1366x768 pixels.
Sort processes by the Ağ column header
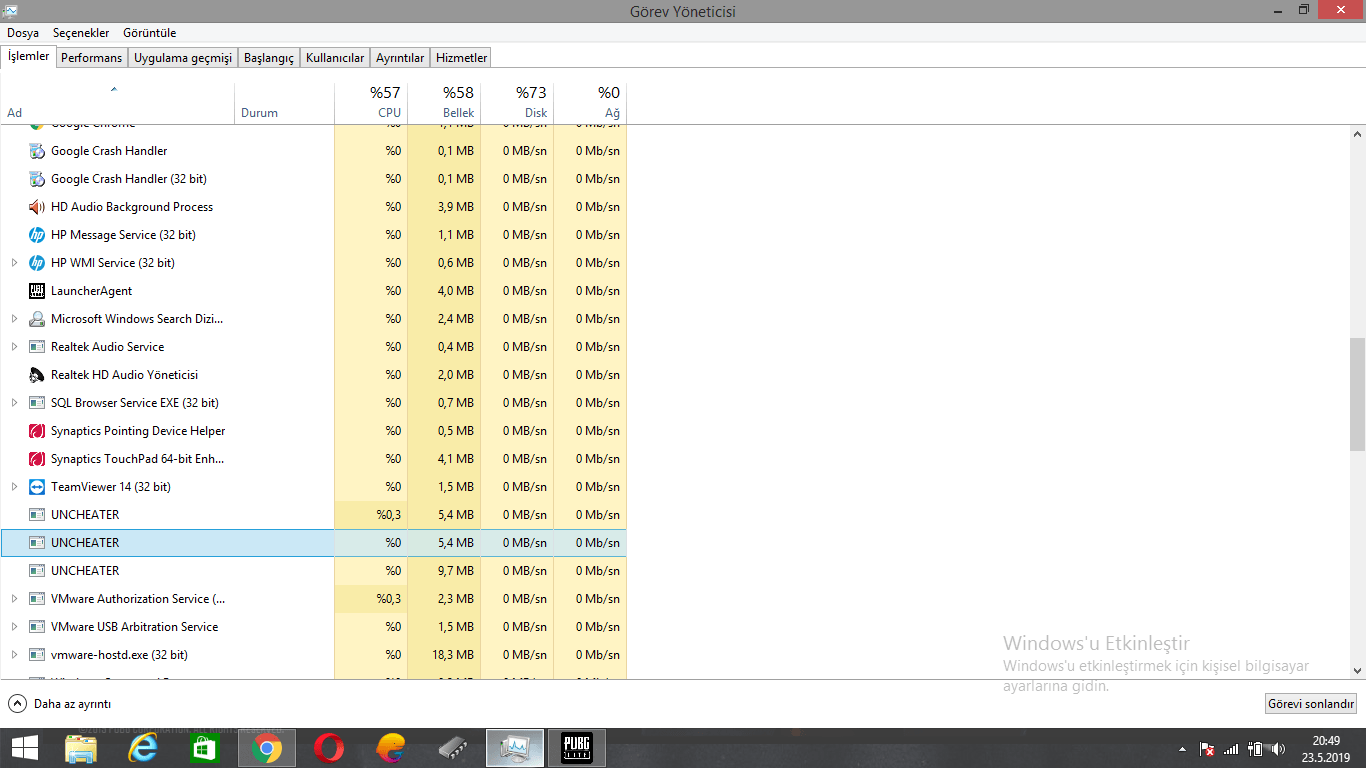(x=590, y=102)
